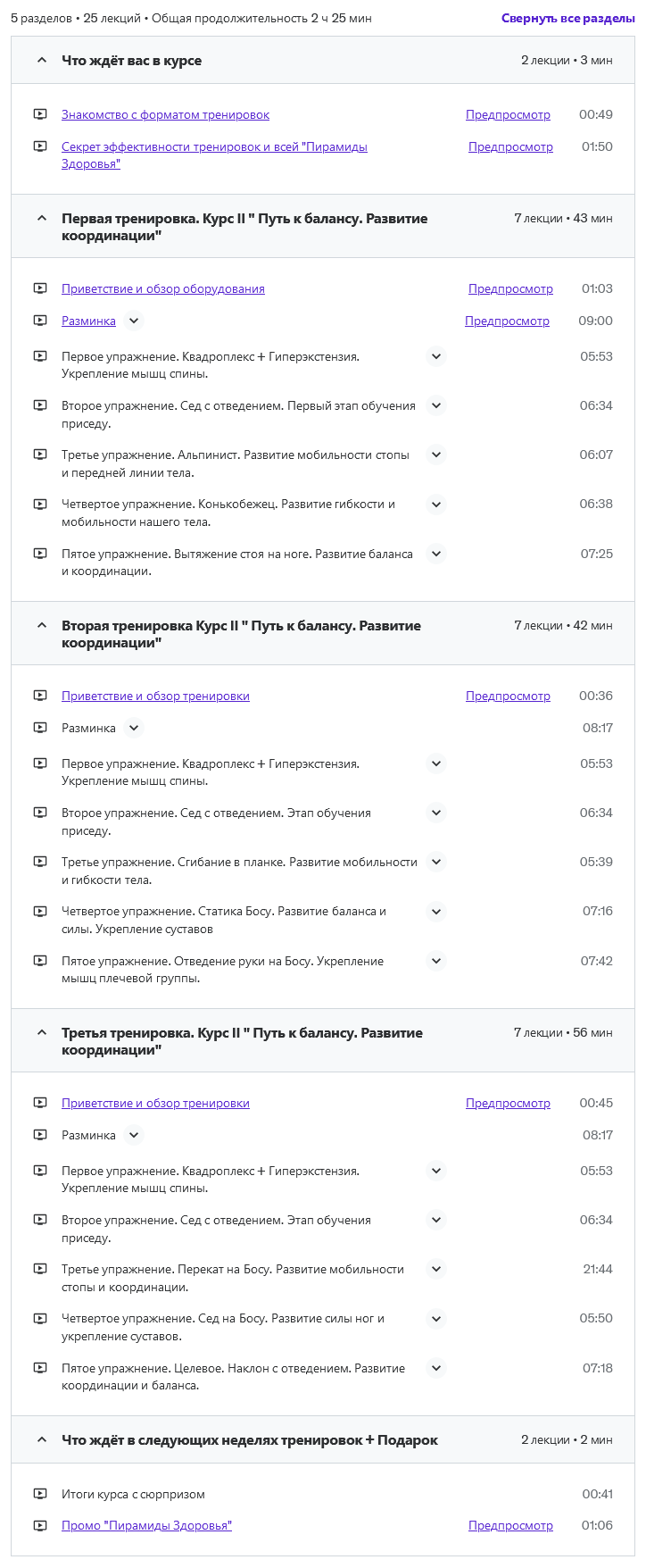Click video icon beside «Итоги курса с сюрпризом»

pos(40,1494)
